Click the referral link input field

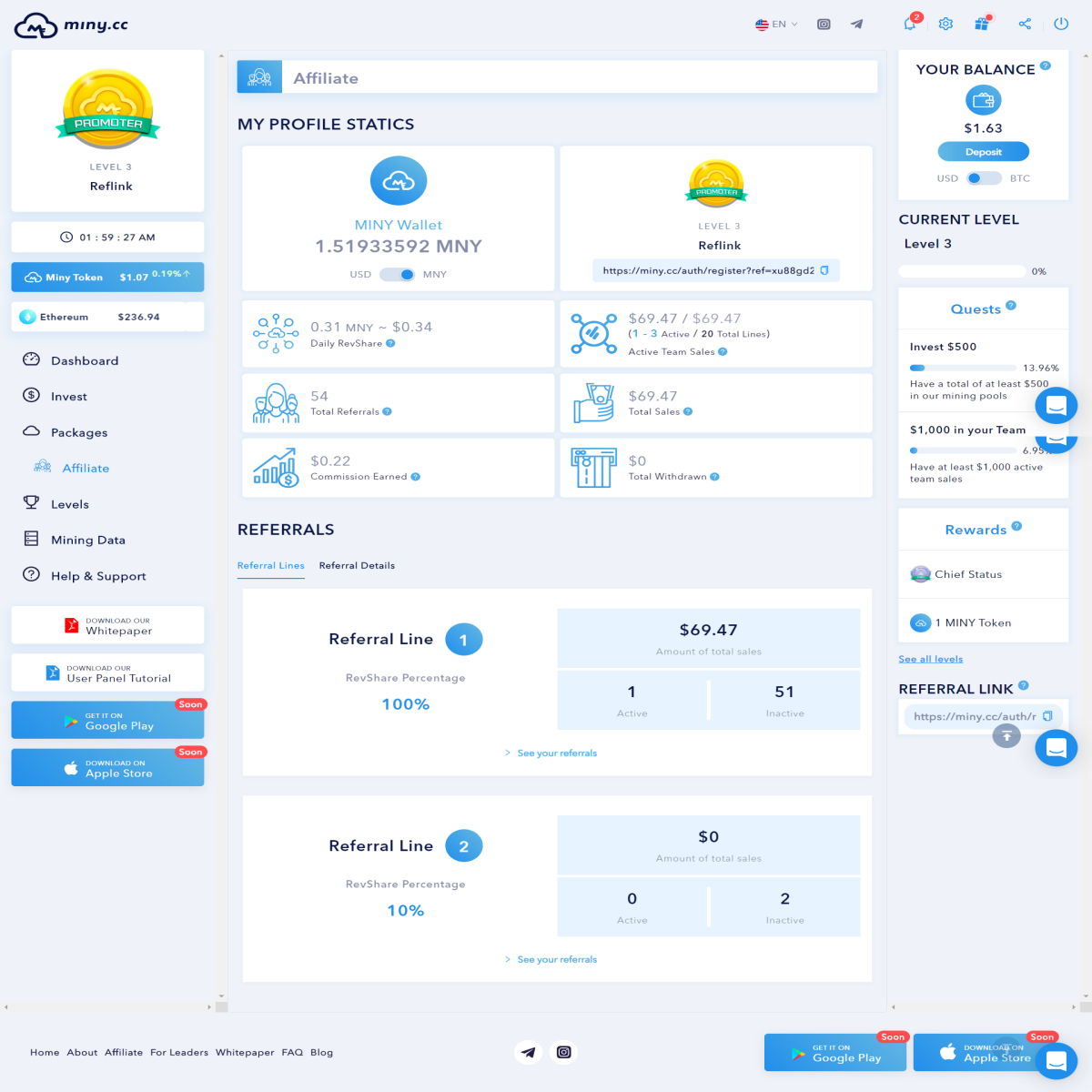pyautogui.click(x=974, y=716)
